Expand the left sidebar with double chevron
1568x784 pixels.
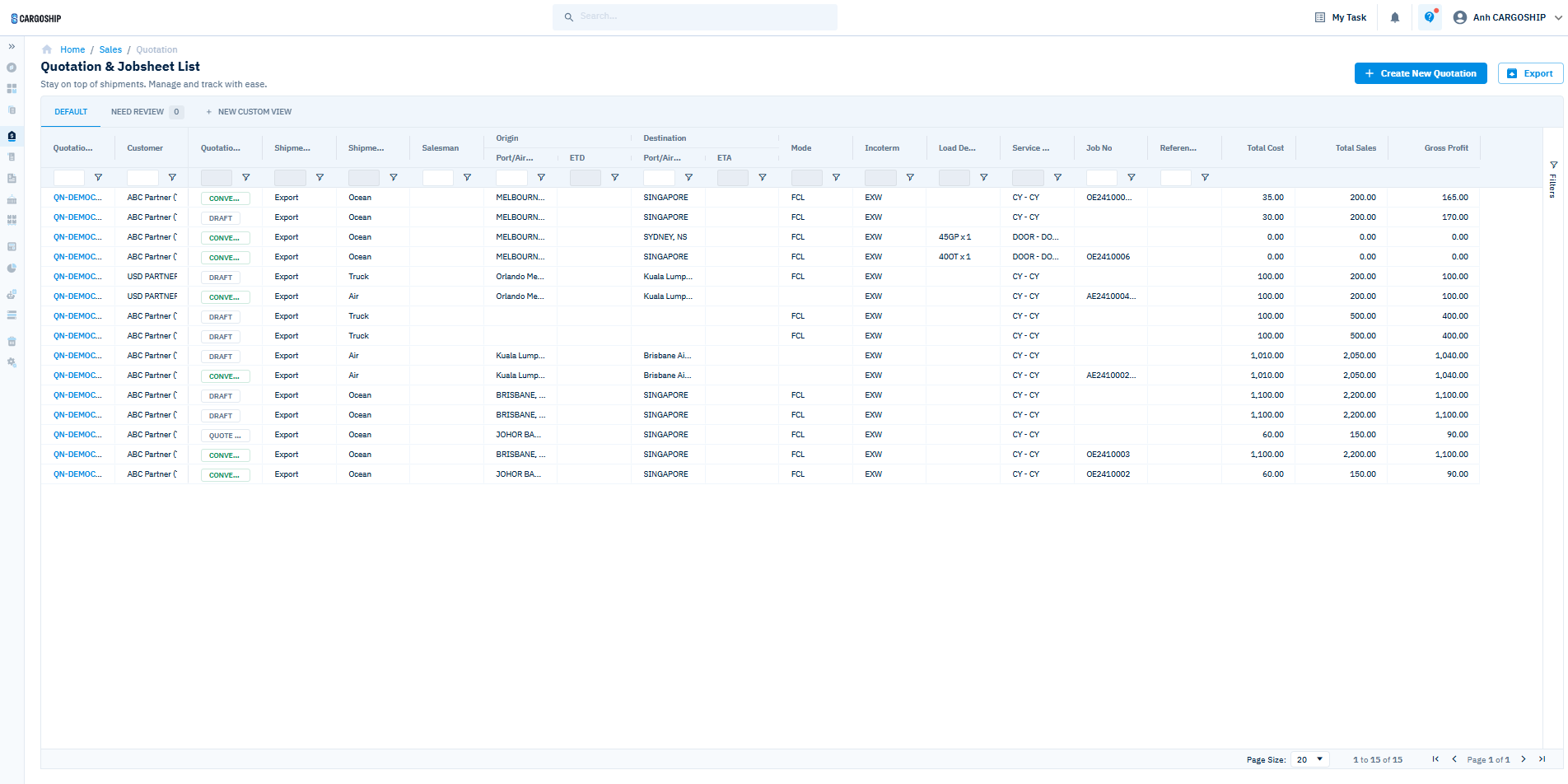point(12,46)
